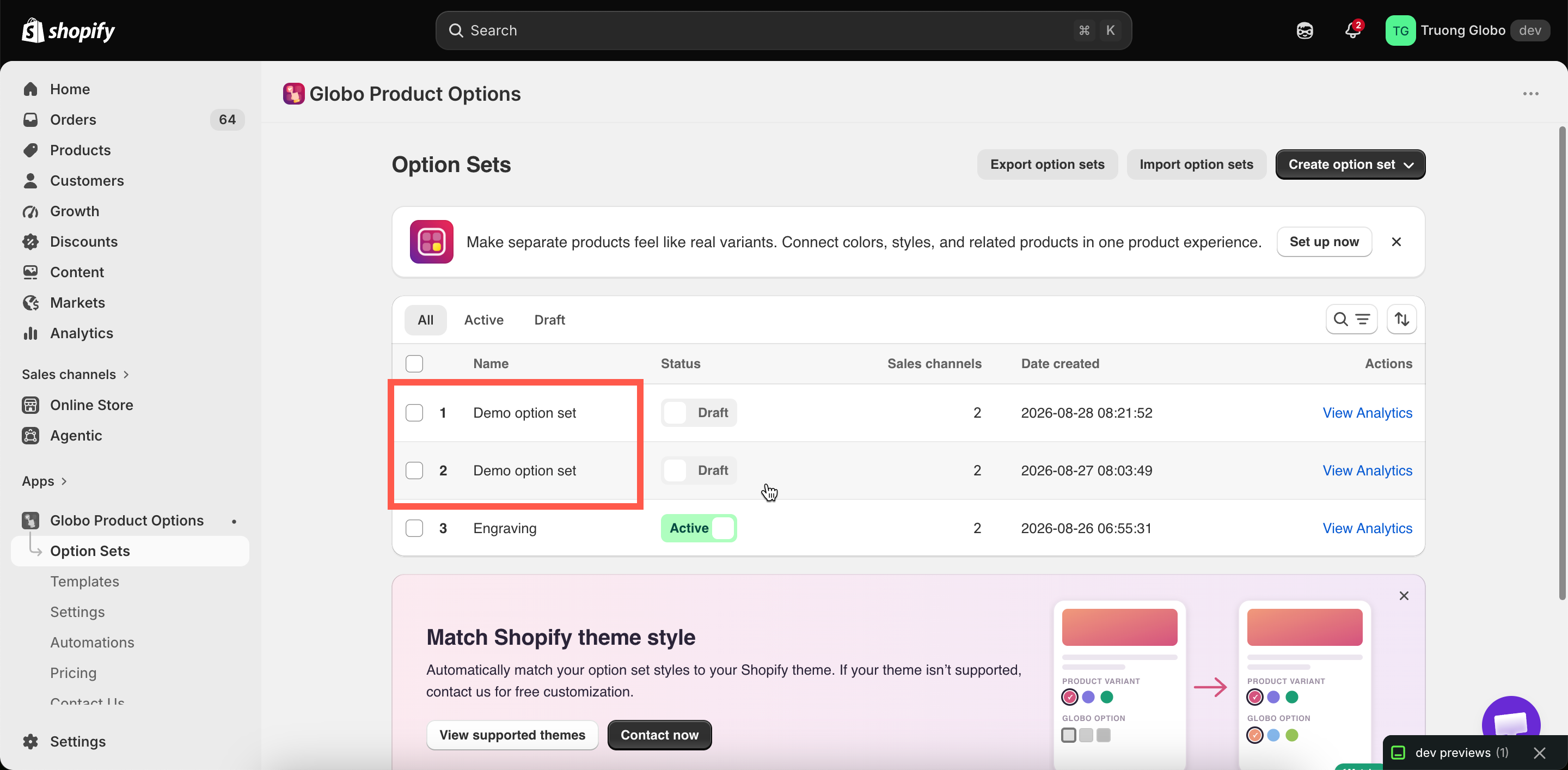Switch to the All tab
This screenshot has width=1568, height=770.
(x=425, y=320)
